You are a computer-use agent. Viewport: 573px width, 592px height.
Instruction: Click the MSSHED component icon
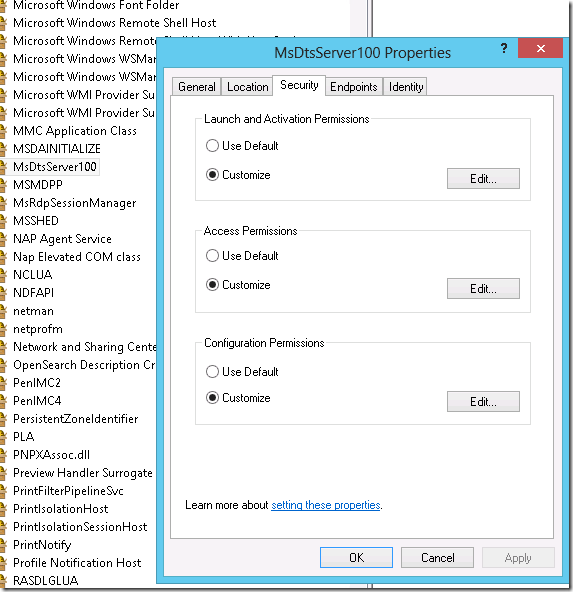3,221
